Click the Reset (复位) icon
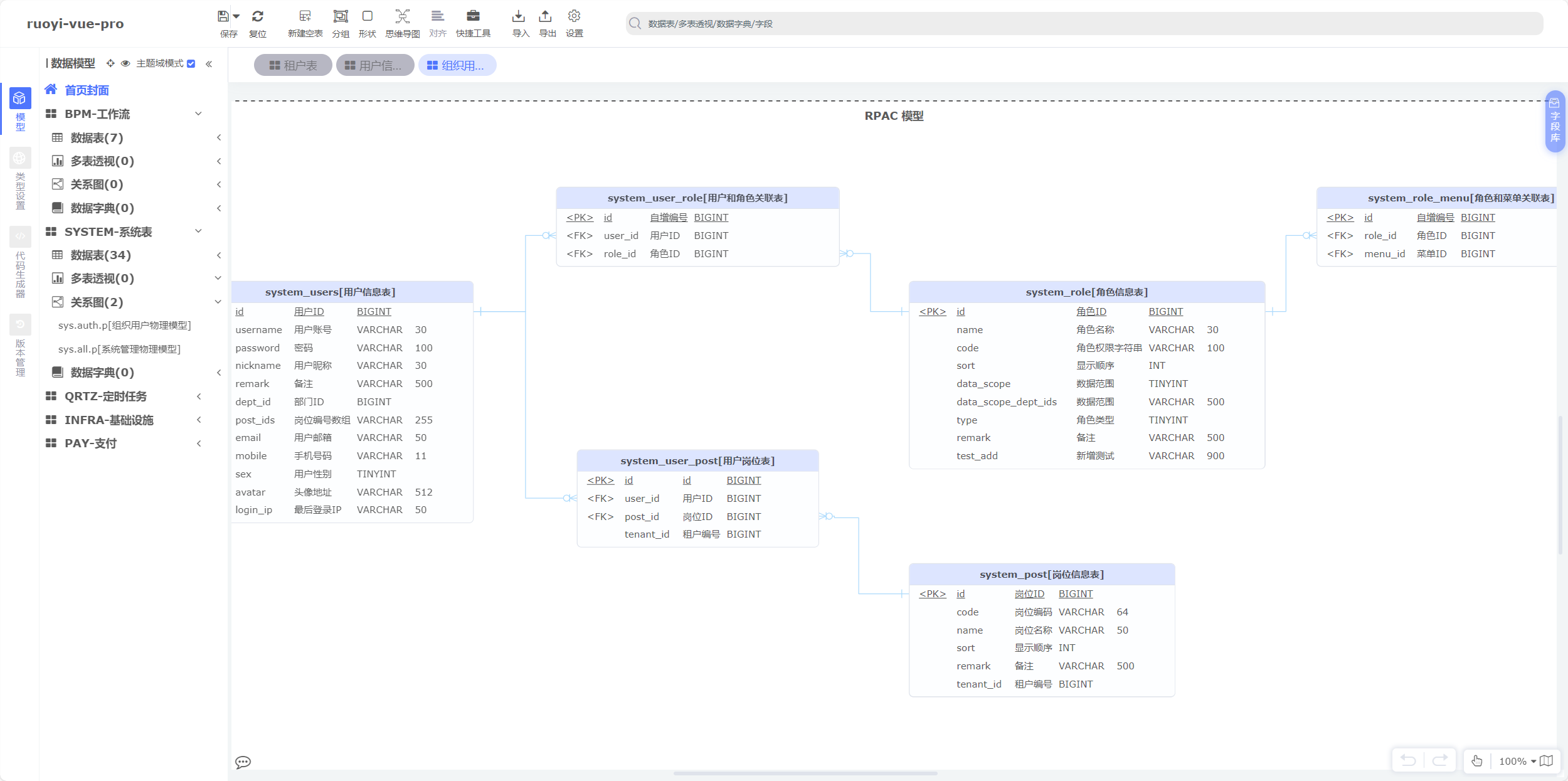This screenshot has height=781, width=1568. click(258, 16)
